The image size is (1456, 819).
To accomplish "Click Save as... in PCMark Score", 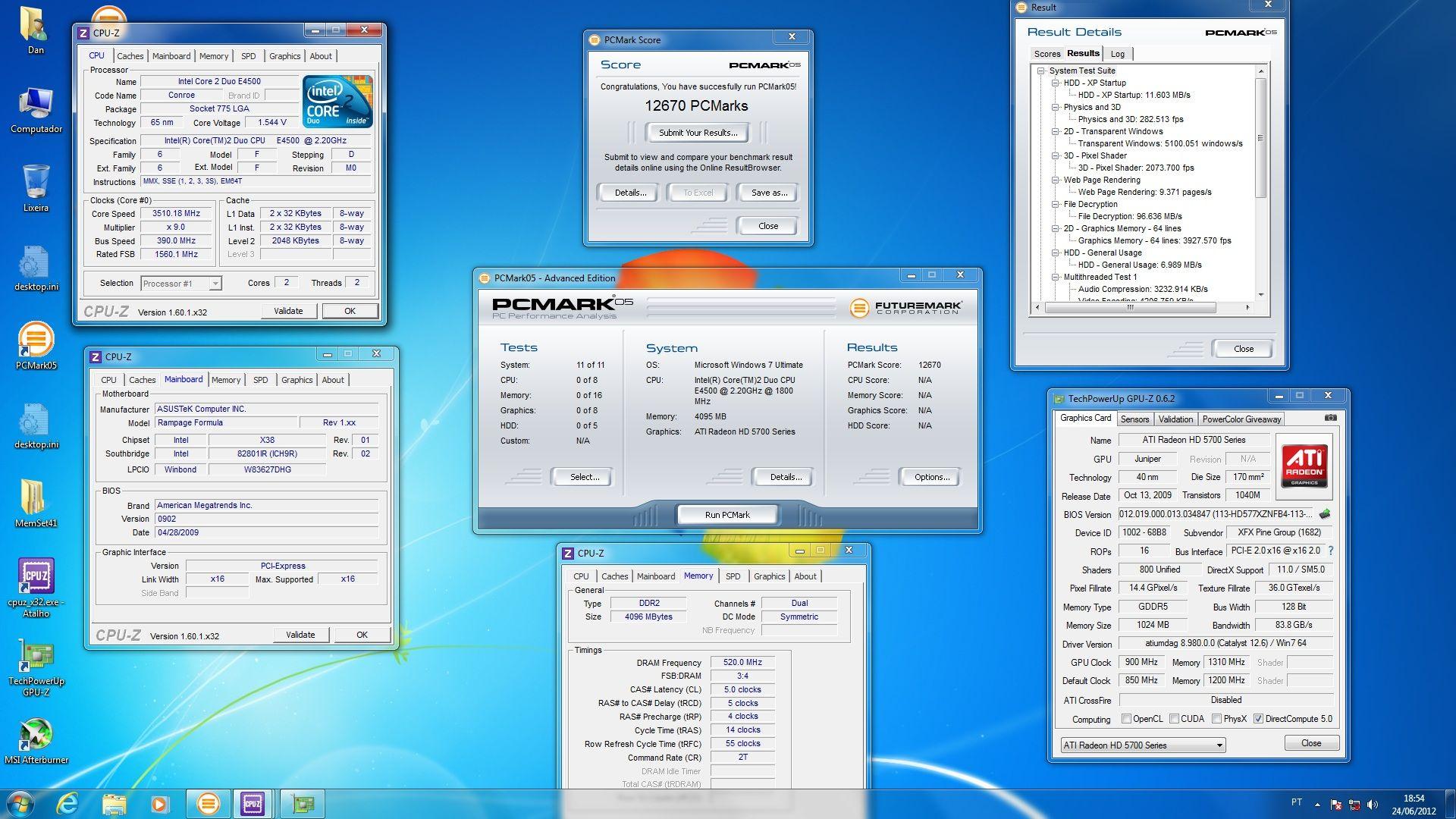I will (769, 193).
